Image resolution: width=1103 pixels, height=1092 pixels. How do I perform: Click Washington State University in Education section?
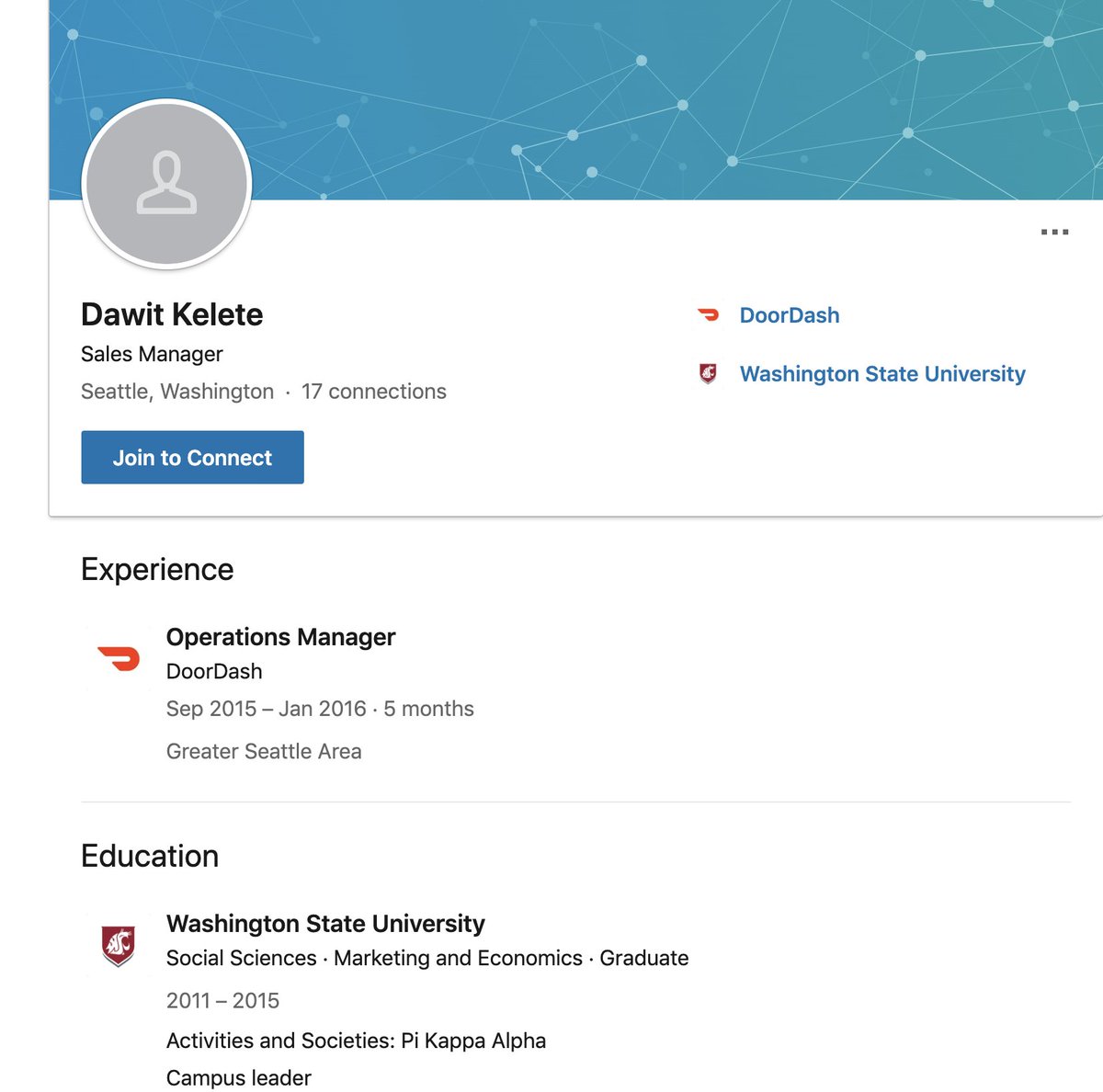[325, 923]
